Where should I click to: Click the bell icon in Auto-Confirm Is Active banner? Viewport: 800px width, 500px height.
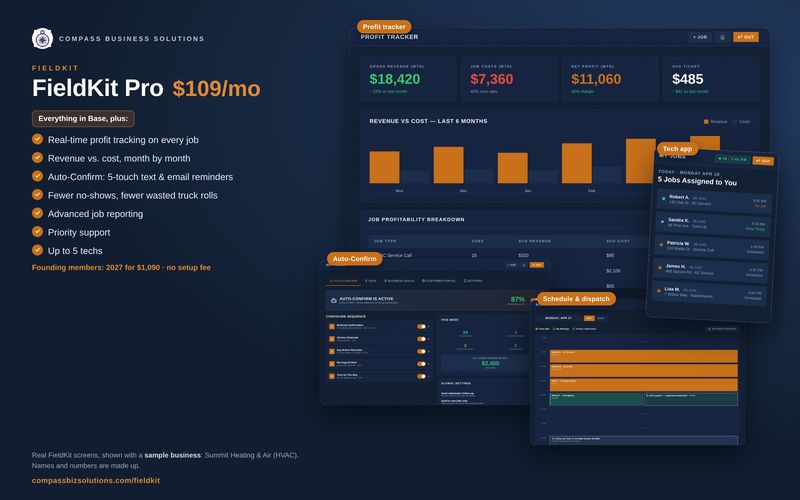coord(334,301)
